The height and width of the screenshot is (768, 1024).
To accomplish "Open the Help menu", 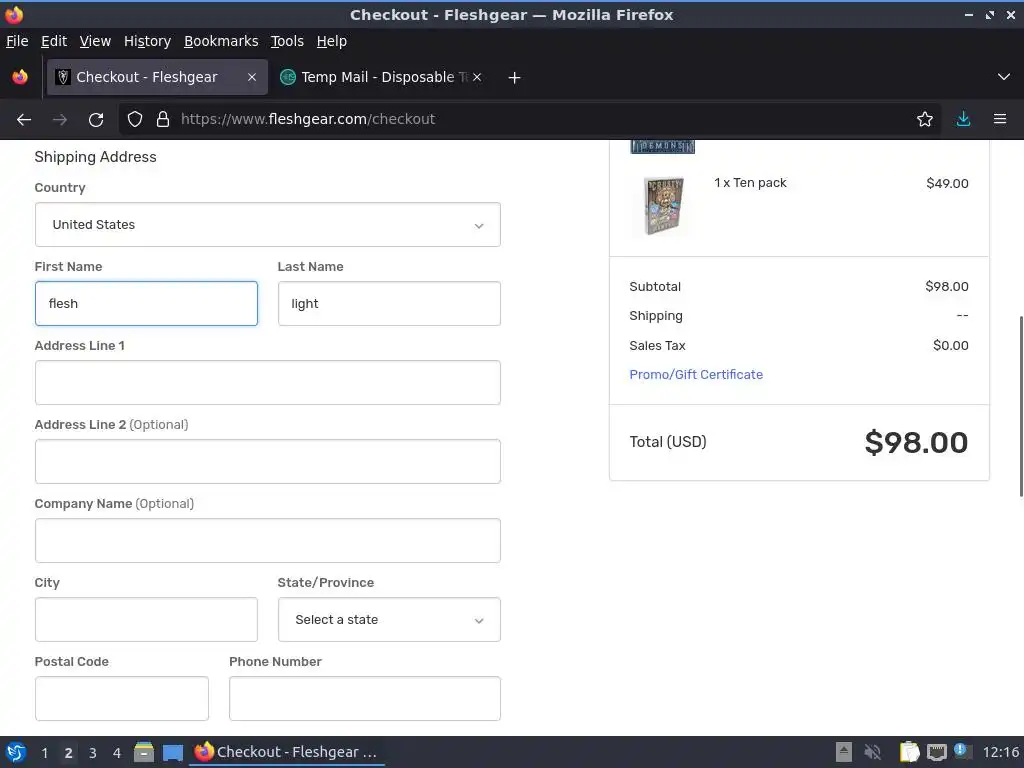I will pyautogui.click(x=331, y=41).
